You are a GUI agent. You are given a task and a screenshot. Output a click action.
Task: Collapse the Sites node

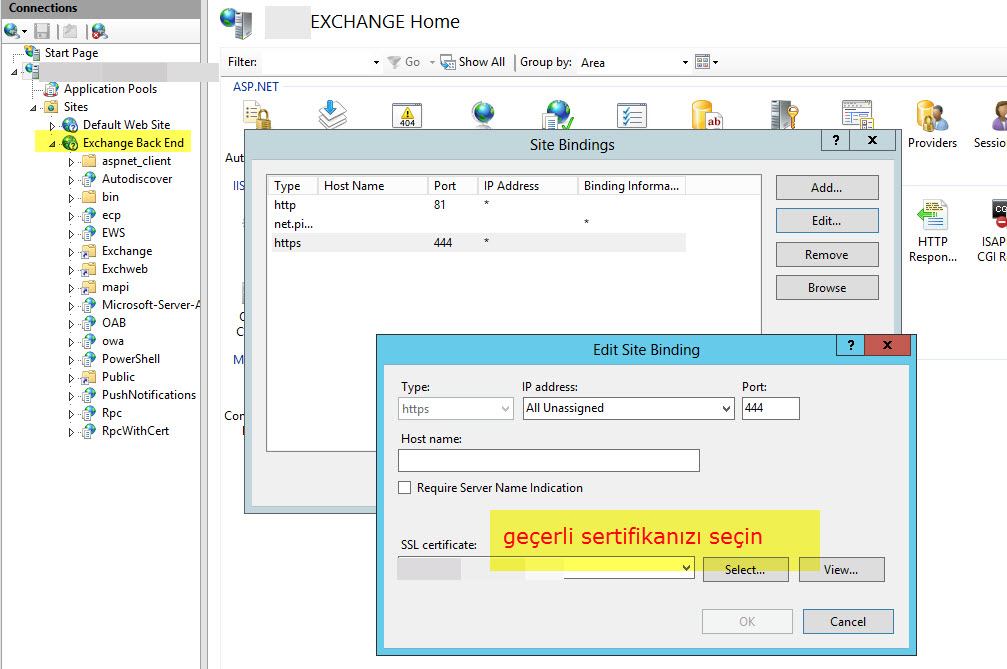click(x=33, y=108)
